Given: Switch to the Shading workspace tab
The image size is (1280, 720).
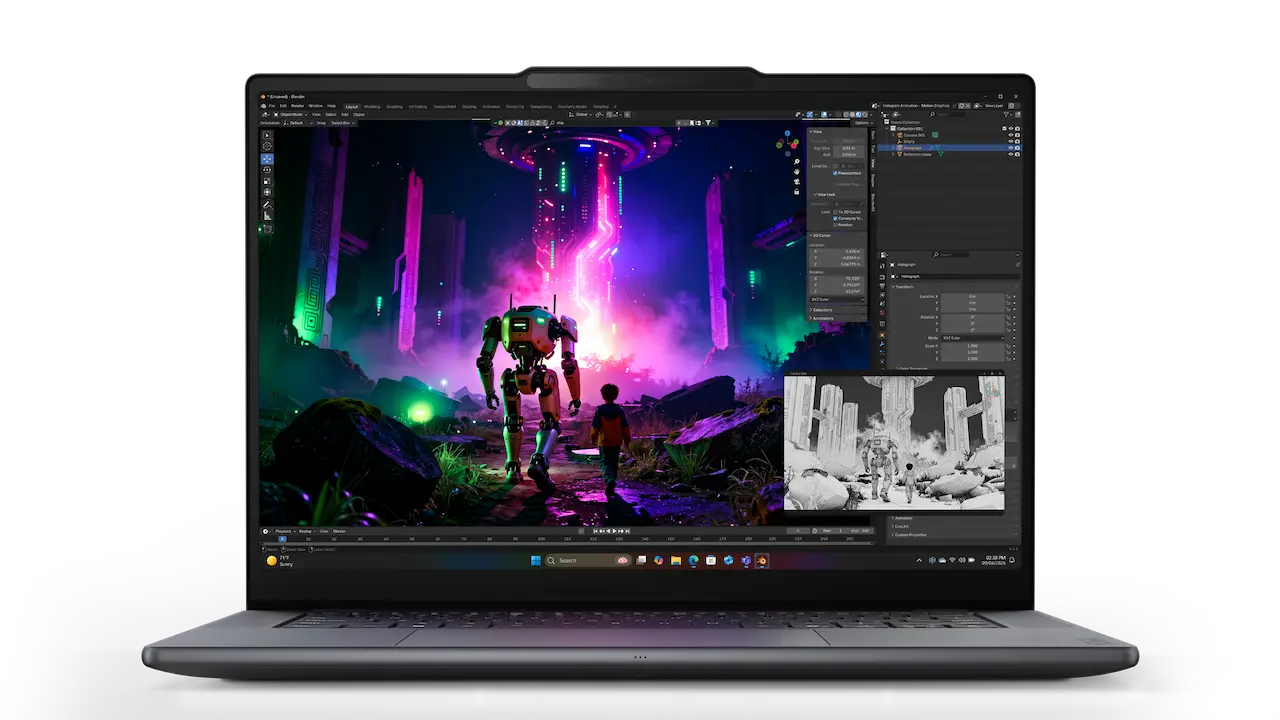Looking at the screenshot, I should click(x=469, y=107).
